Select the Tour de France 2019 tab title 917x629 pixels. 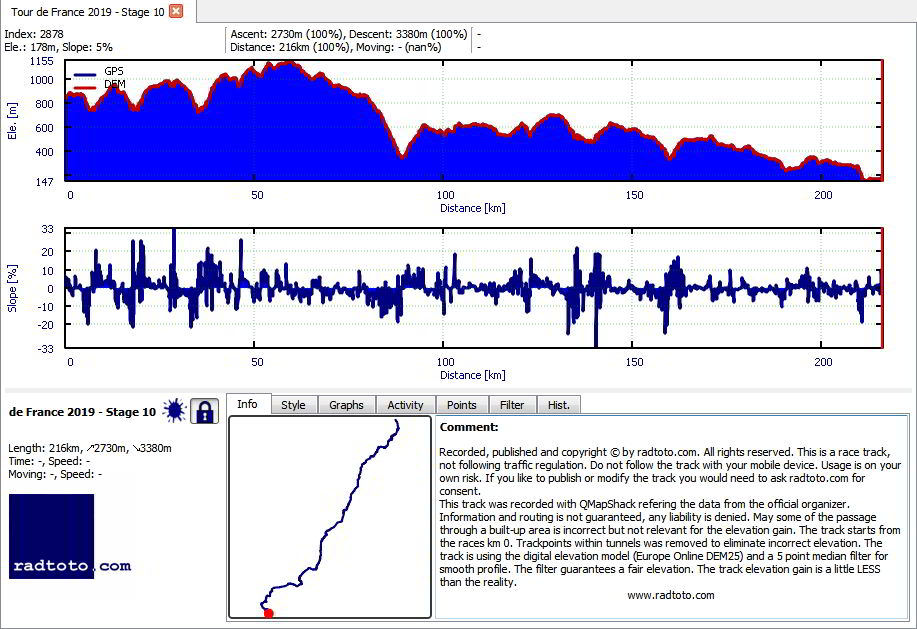[x=88, y=12]
